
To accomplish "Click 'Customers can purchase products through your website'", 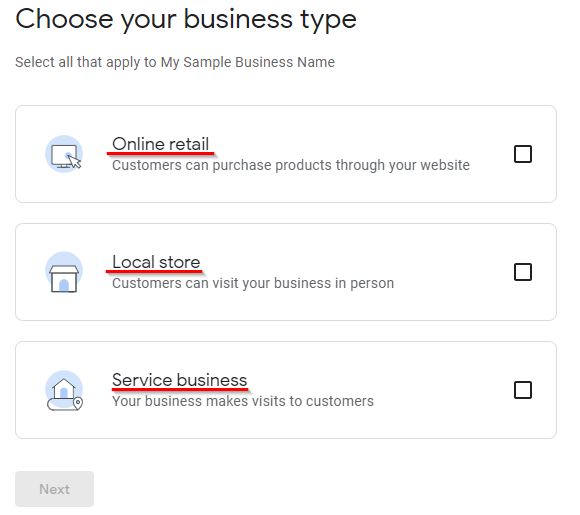I will click(291, 165).
